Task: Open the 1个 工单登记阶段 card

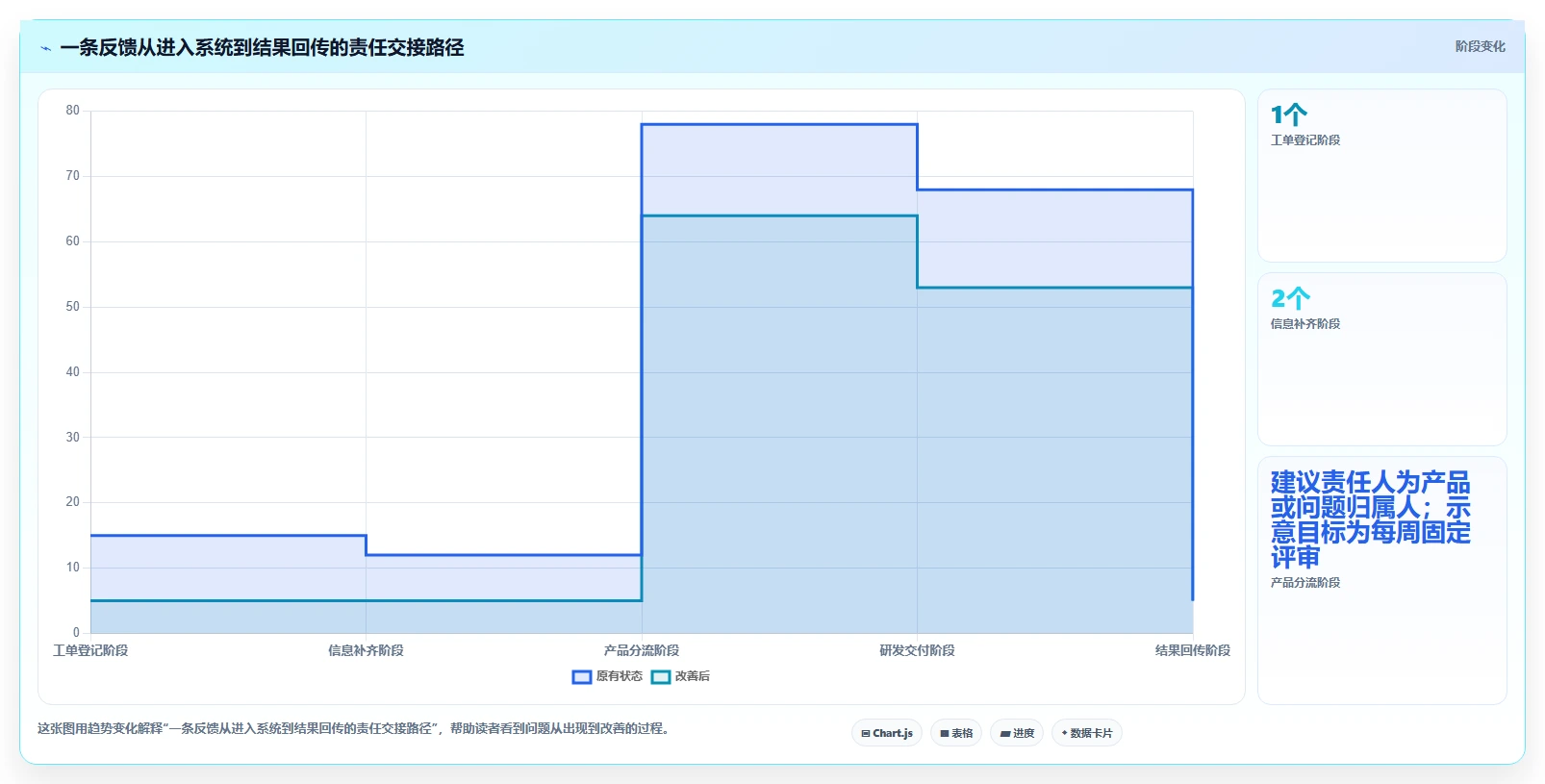Action: 1382,175
